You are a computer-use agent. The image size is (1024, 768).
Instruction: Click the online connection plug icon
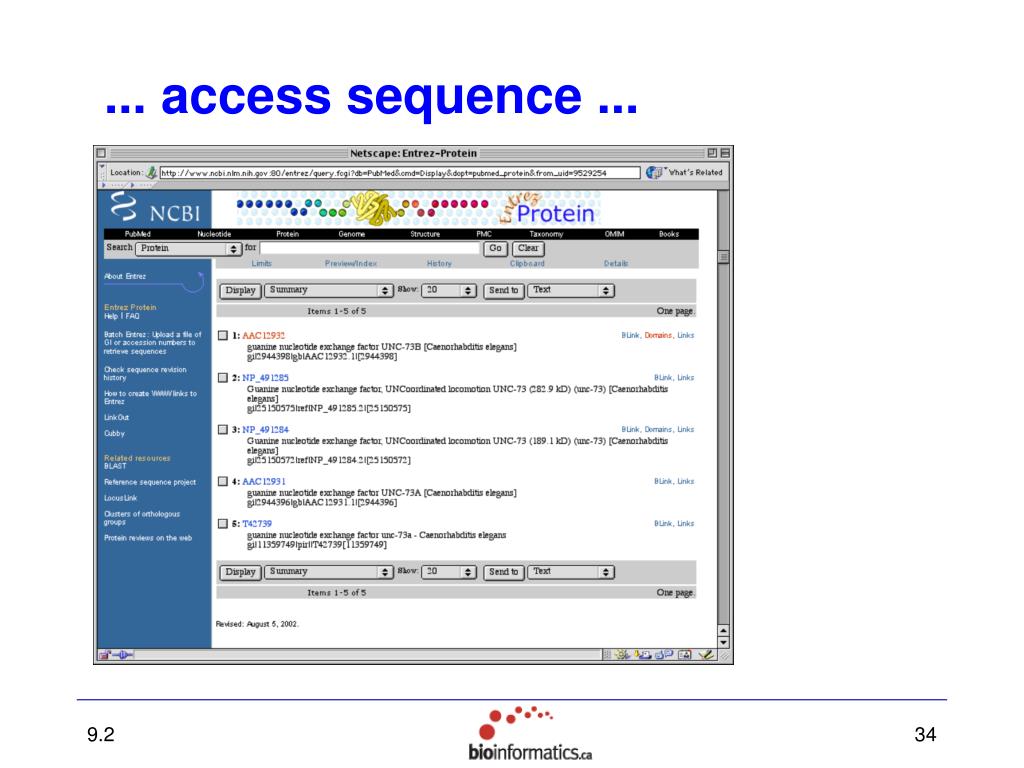[123, 654]
